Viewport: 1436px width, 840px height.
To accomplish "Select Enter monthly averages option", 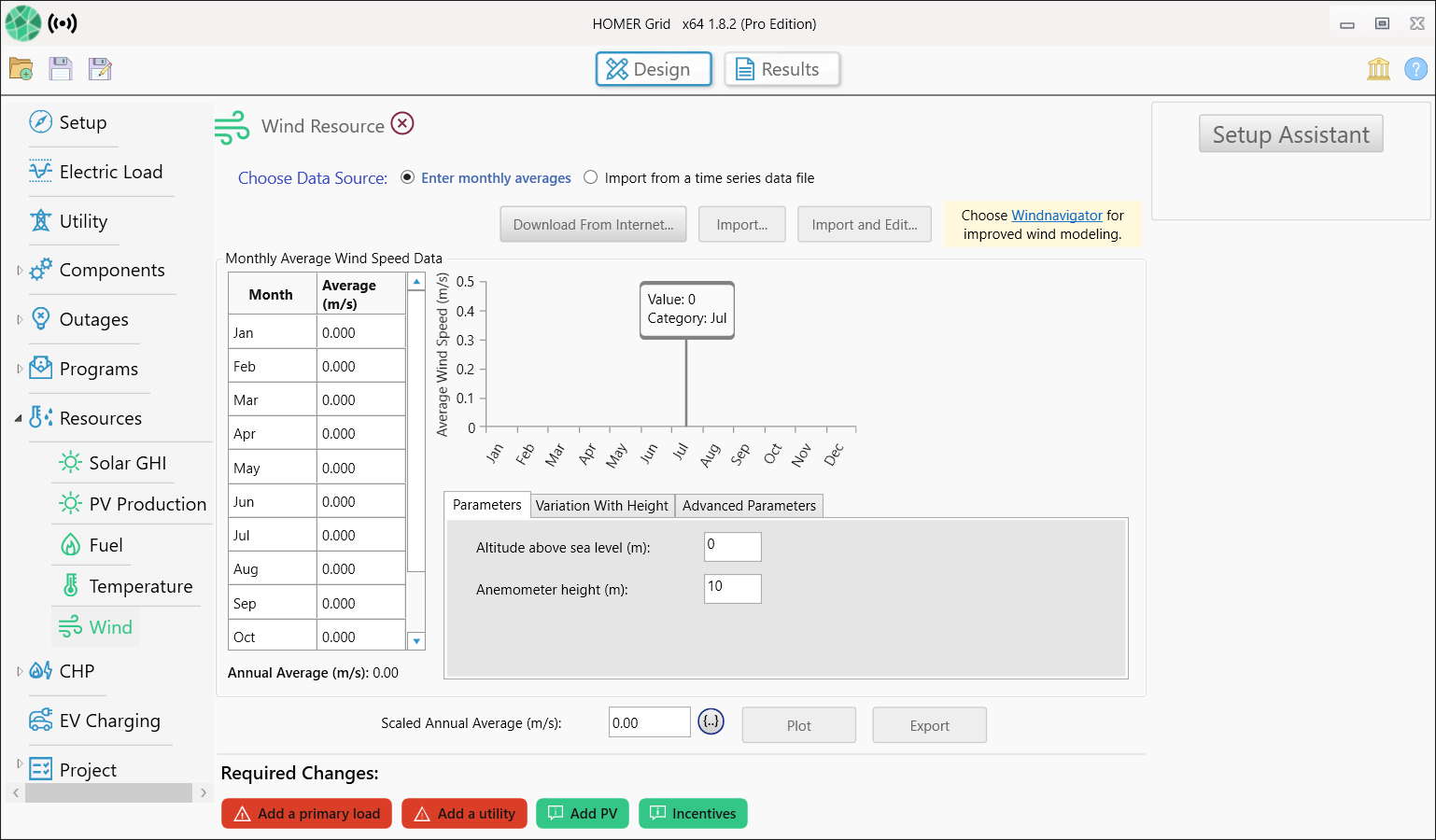I will pos(408,177).
